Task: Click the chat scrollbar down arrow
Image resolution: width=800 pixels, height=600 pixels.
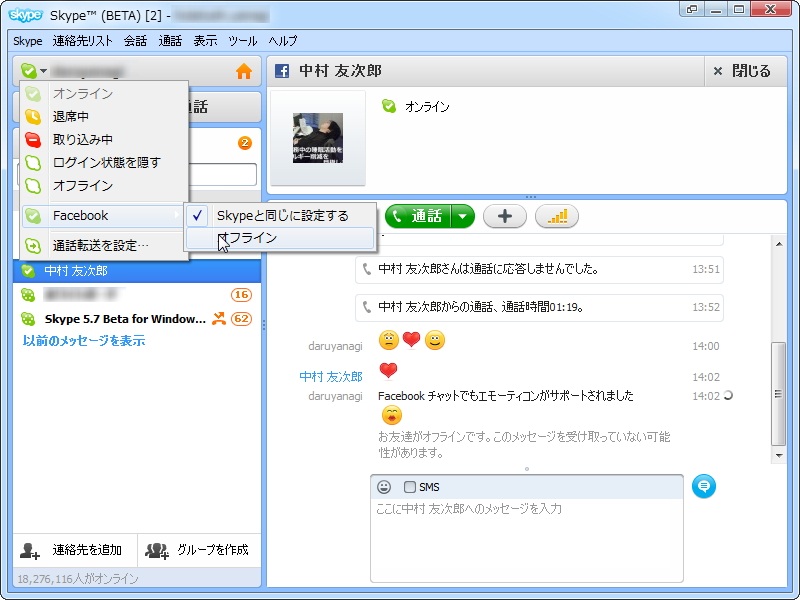Action: coord(779,455)
